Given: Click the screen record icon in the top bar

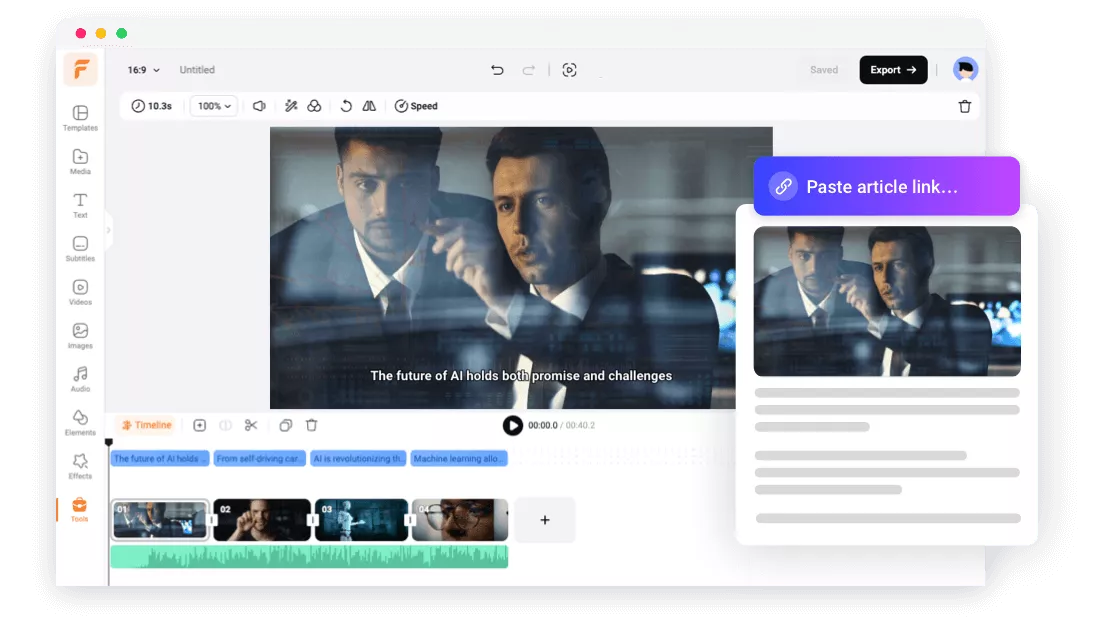Looking at the screenshot, I should (x=569, y=70).
